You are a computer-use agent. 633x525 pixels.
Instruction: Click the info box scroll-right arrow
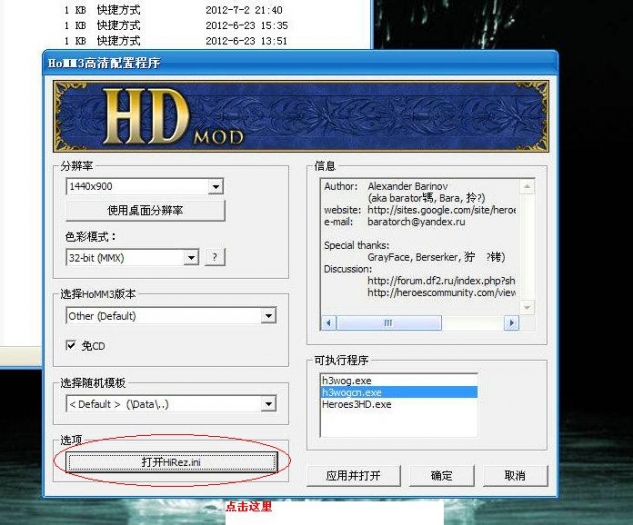pyautogui.click(x=511, y=323)
